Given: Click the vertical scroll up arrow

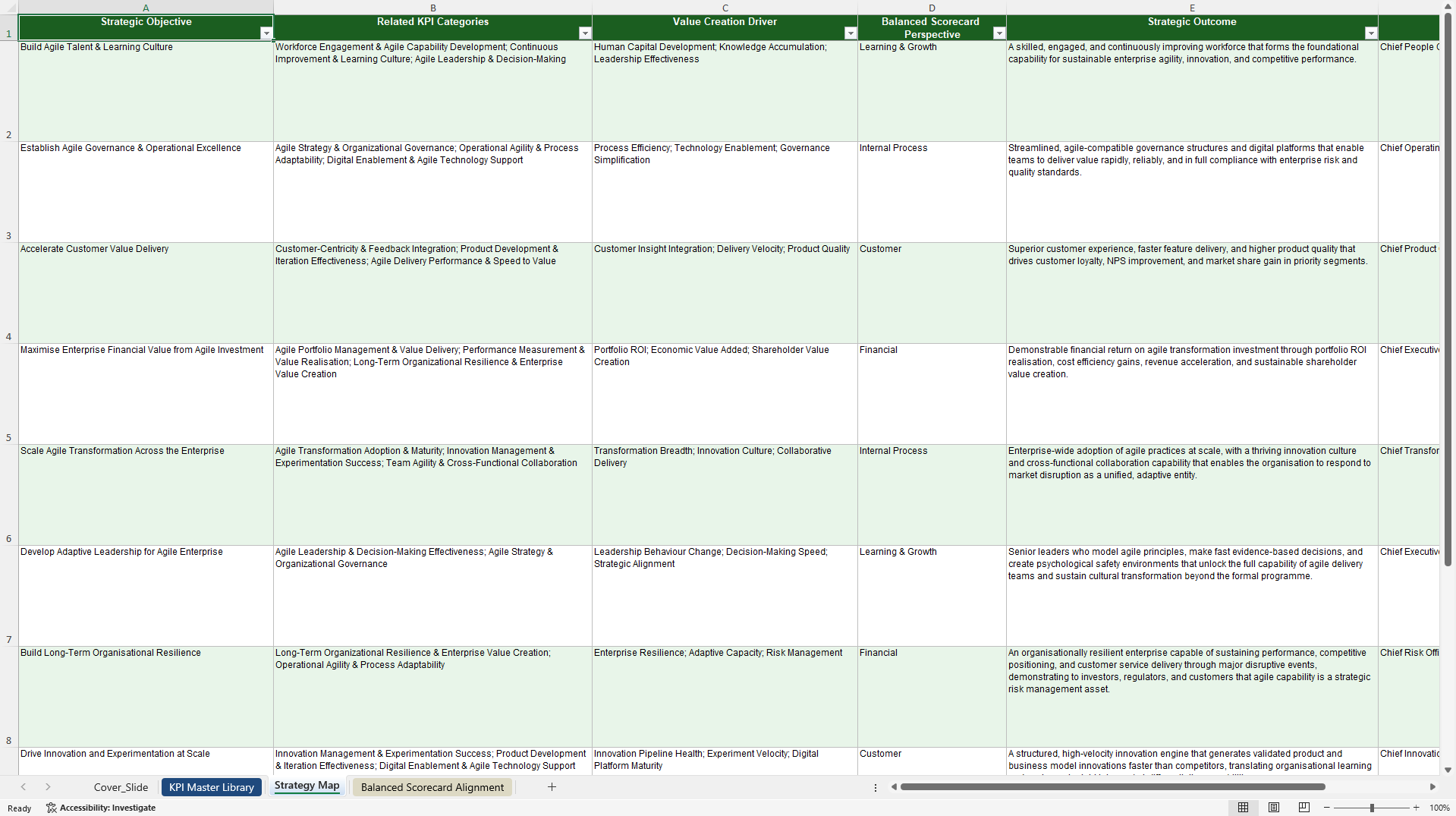Looking at the screenshot, I should point(1448,6).
